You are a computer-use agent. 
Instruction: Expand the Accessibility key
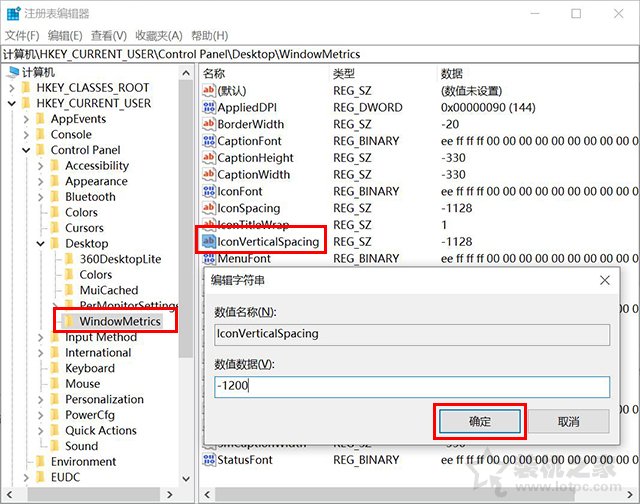pos(40,166)
